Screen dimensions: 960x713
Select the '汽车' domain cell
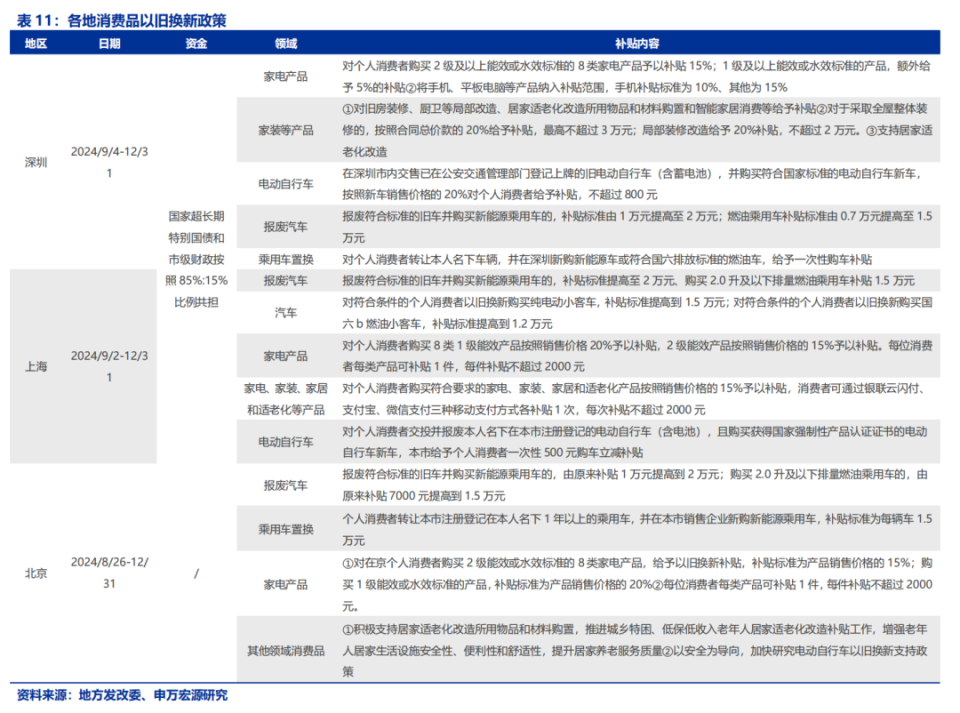(x=285, y=313)
